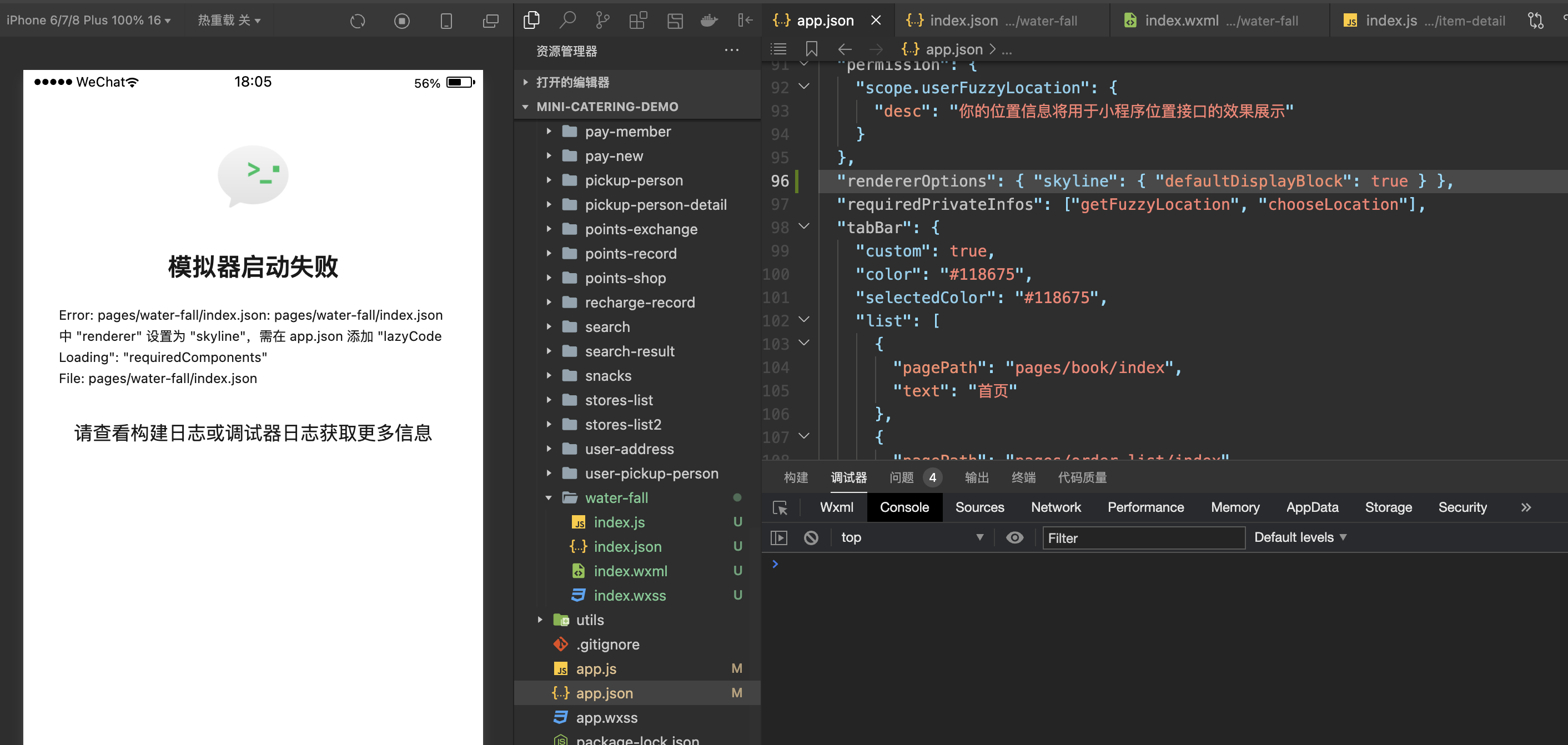The width and height of the screenshot is (1568, 745).
Task: Open the search panel magnifier icon
Action: (x=567, y=20)
